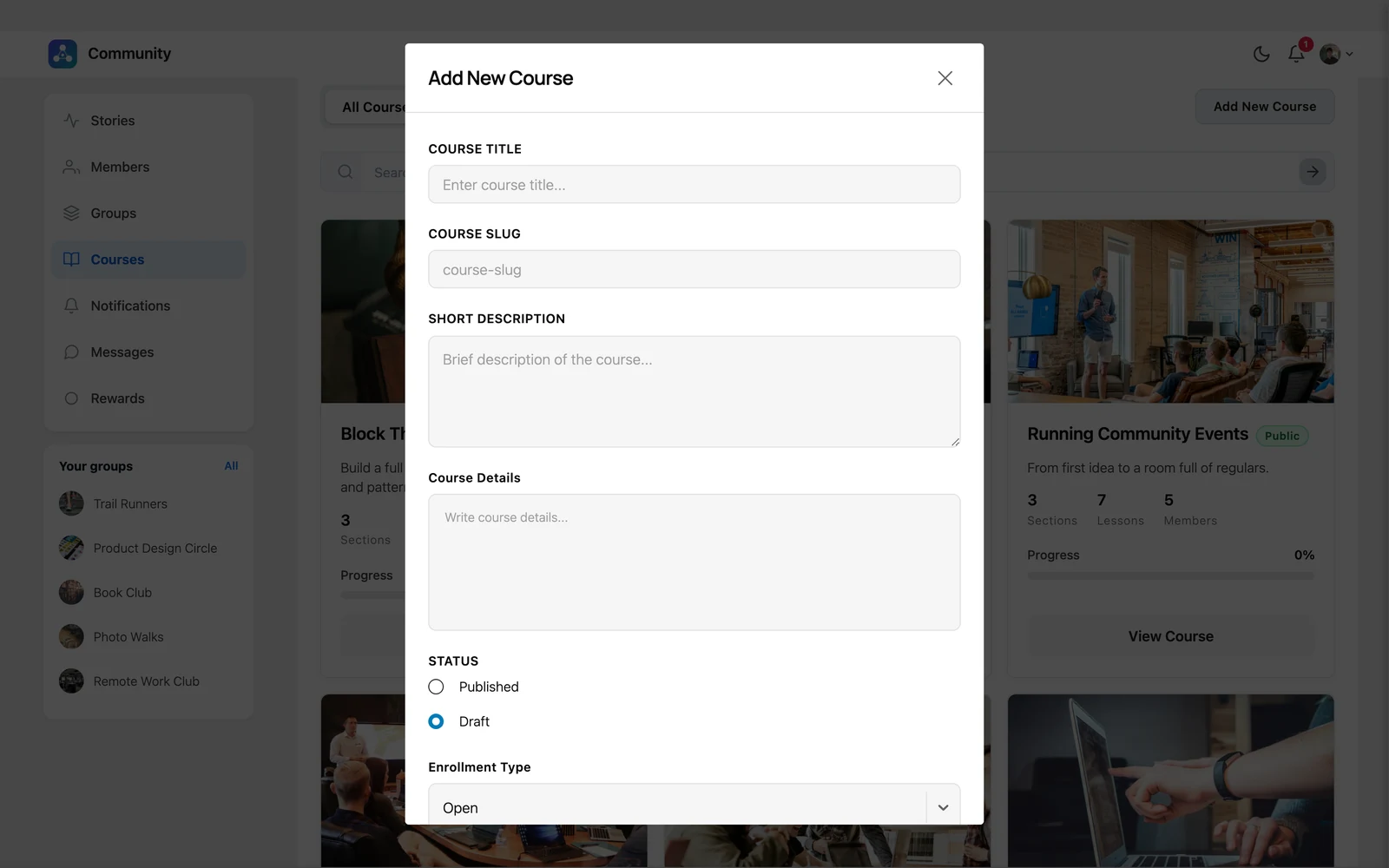The width and height of the screenshot is (1389, 868).
Task: Click the search magnifier icon
Action: point(346,172)
